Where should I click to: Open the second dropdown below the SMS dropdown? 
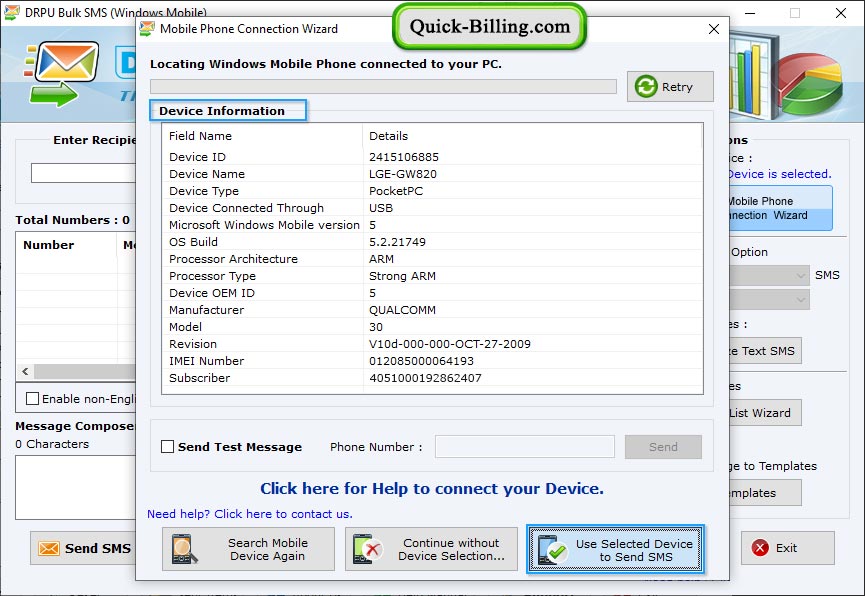point(770,300)
